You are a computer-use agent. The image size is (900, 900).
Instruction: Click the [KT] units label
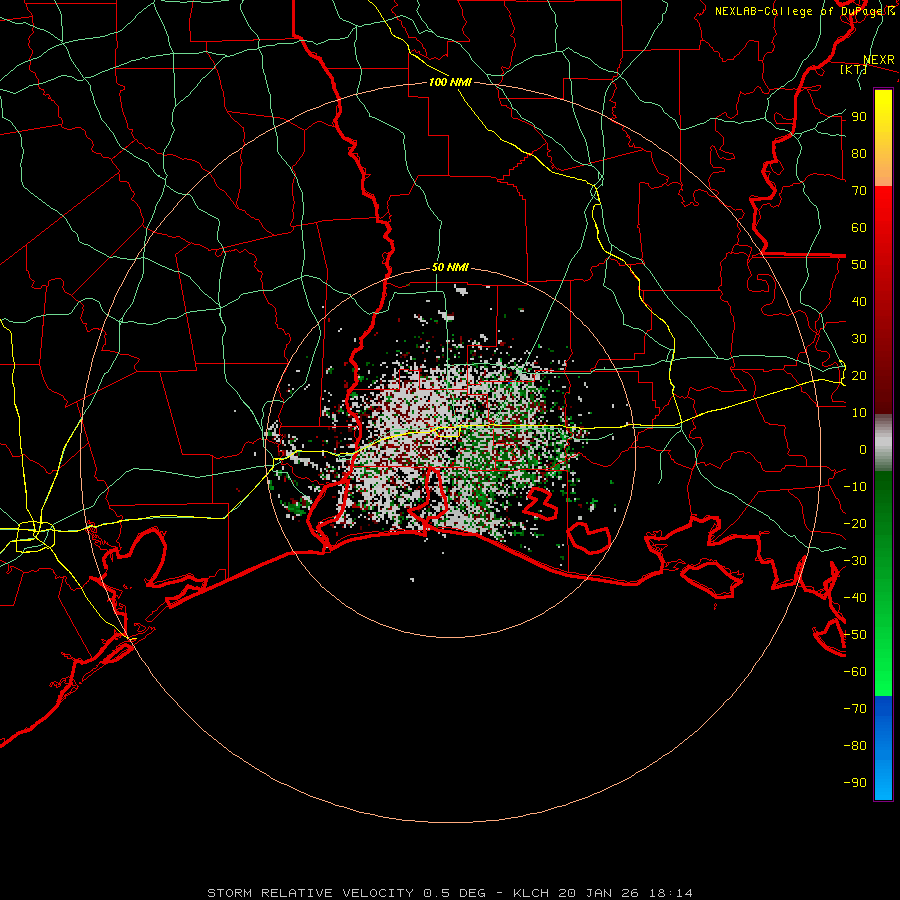coord(853,70)
